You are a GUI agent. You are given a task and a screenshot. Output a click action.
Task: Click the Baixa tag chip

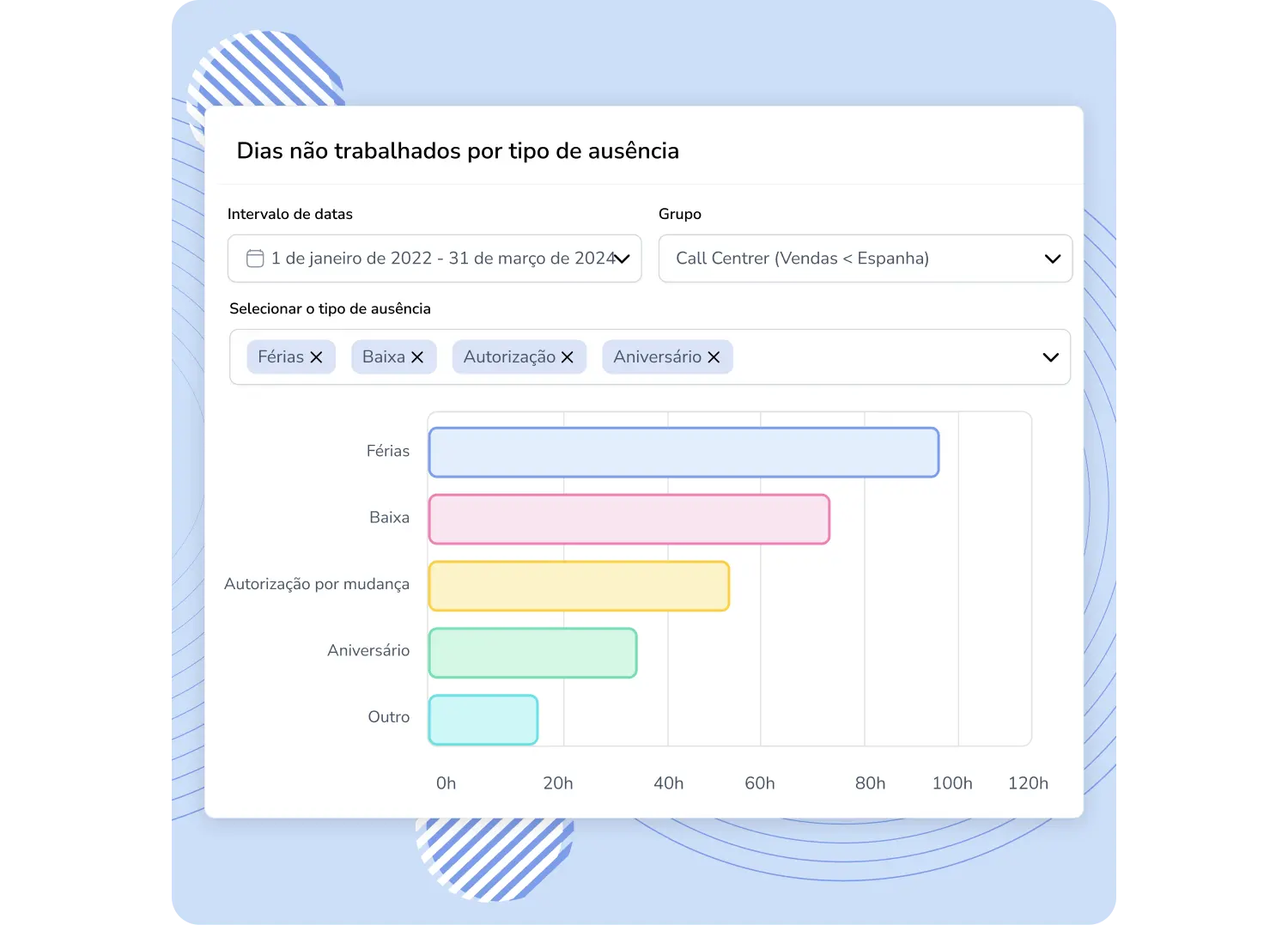394,357
